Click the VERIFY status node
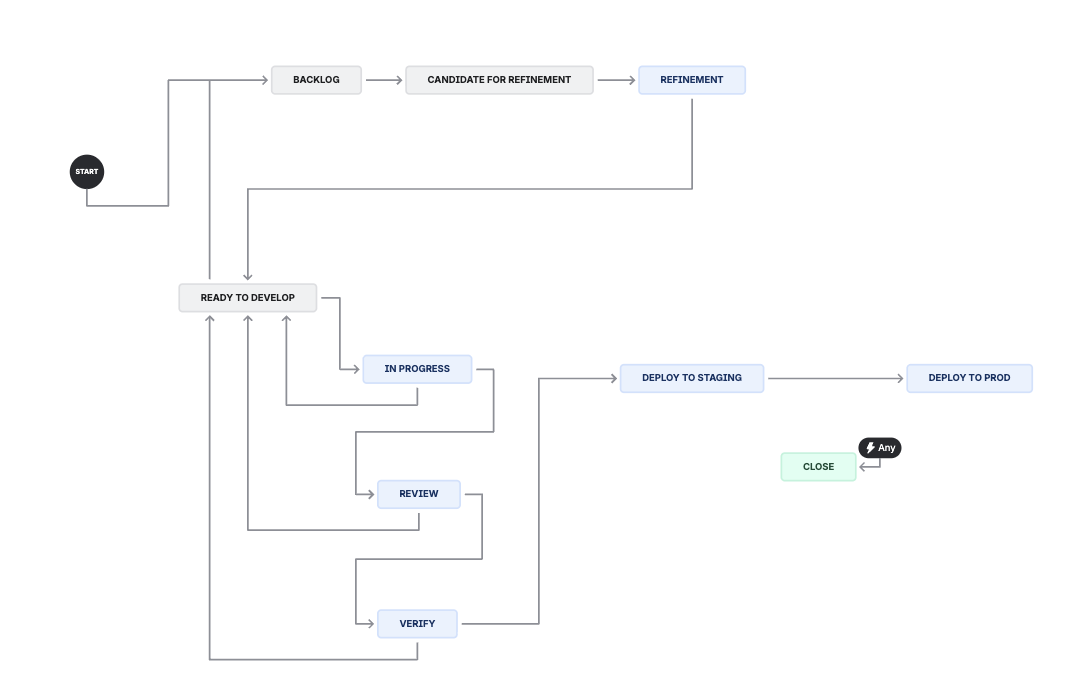Image resolution: width=1090 pixels, height=694 pixels. (417, 624)
